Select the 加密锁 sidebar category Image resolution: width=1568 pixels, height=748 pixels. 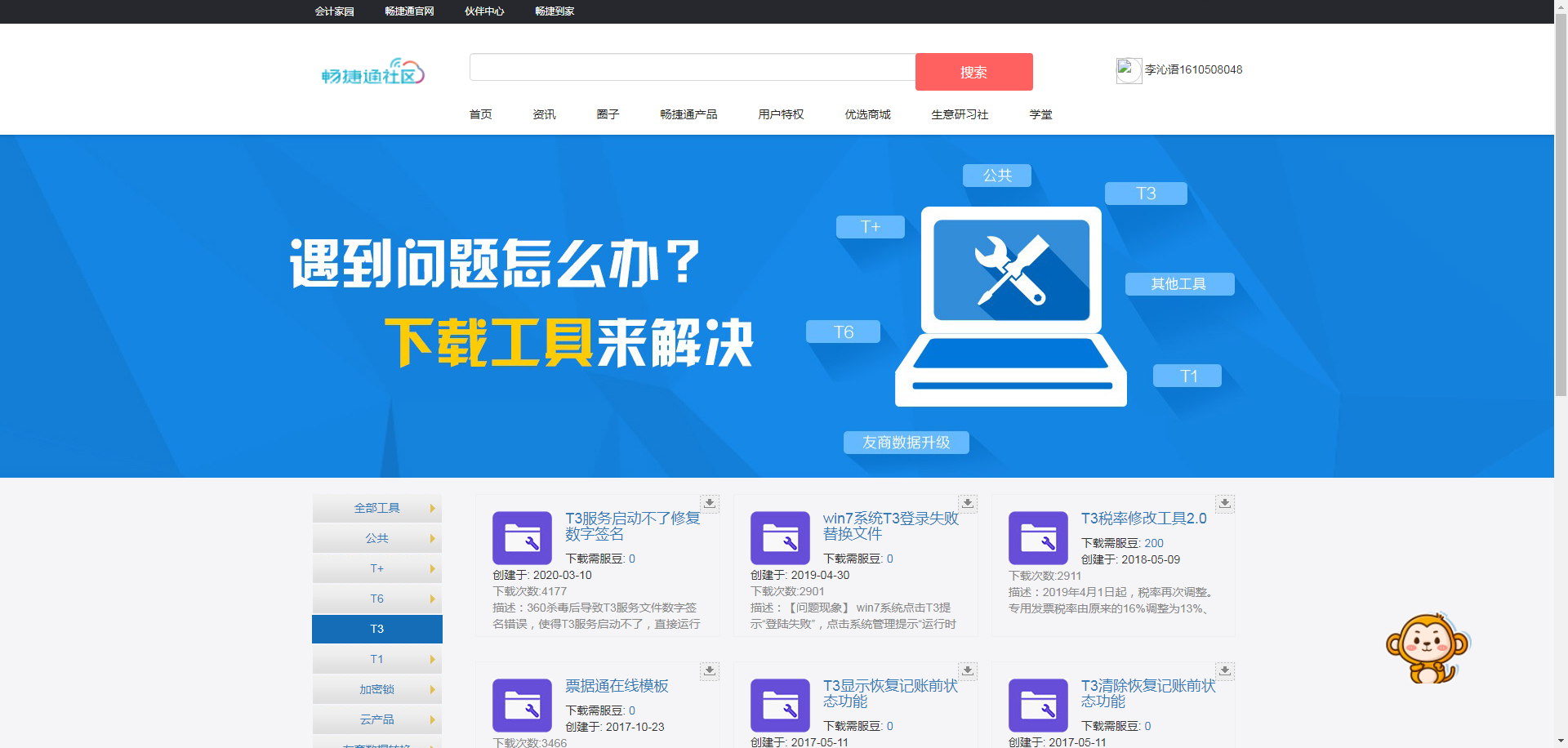pyautogui.click(x=377, y=689)
